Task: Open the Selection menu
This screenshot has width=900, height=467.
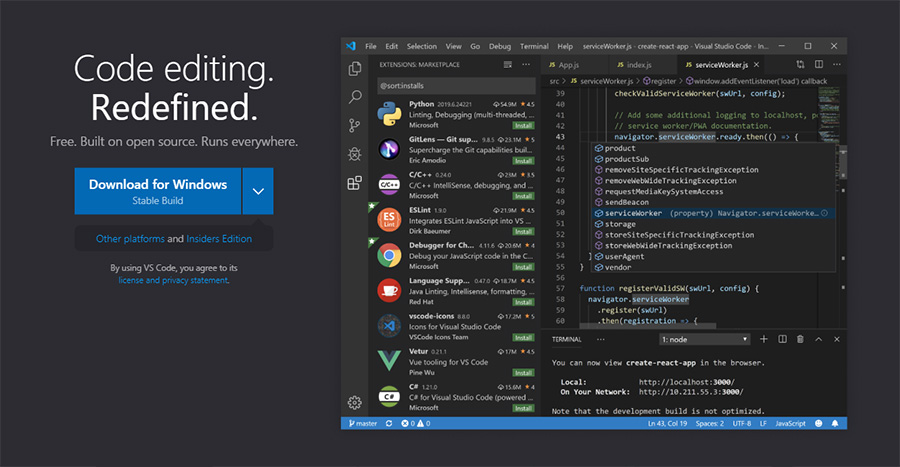Action: click(x=422, y=46)
